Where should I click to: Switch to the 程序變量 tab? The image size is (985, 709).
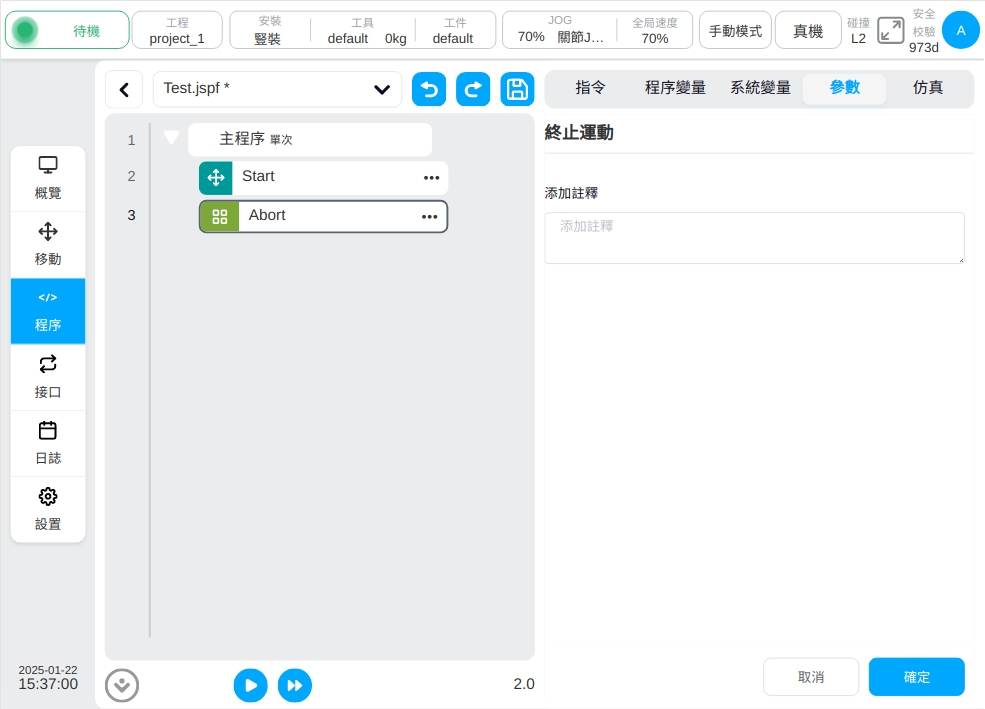pyautogui.click(x=675, y=88)
